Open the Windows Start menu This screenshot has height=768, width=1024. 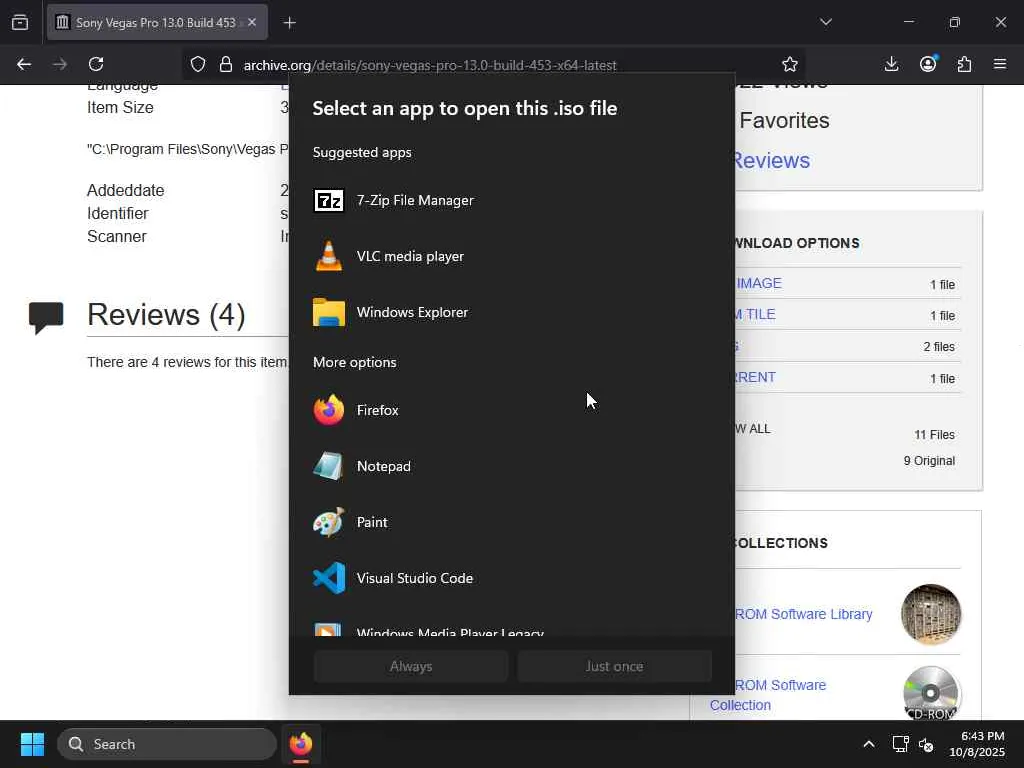pyautogui.click(x=32, y=744)
